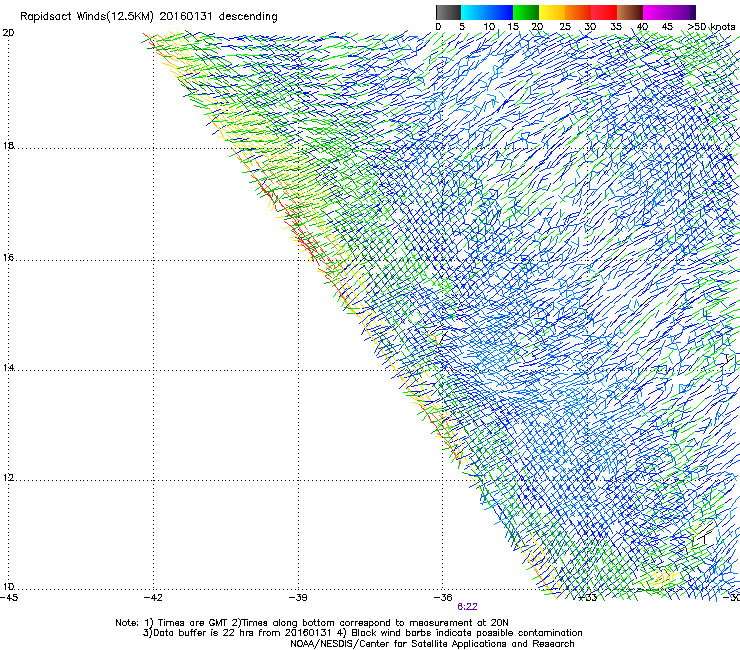Click the latitude label 10
740x650 pixels.
[8, 587]
